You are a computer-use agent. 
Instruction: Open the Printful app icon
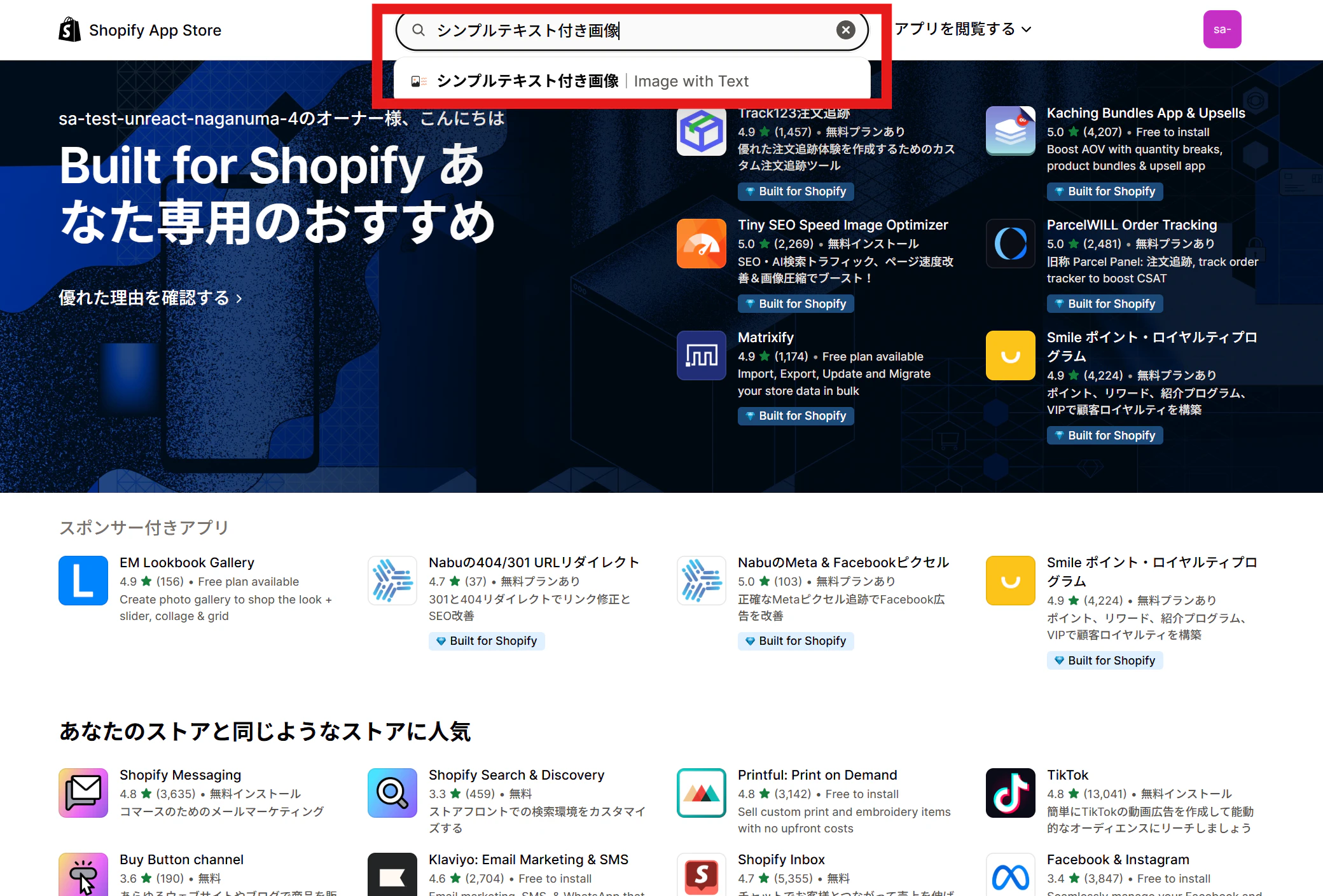coord(702,793)
